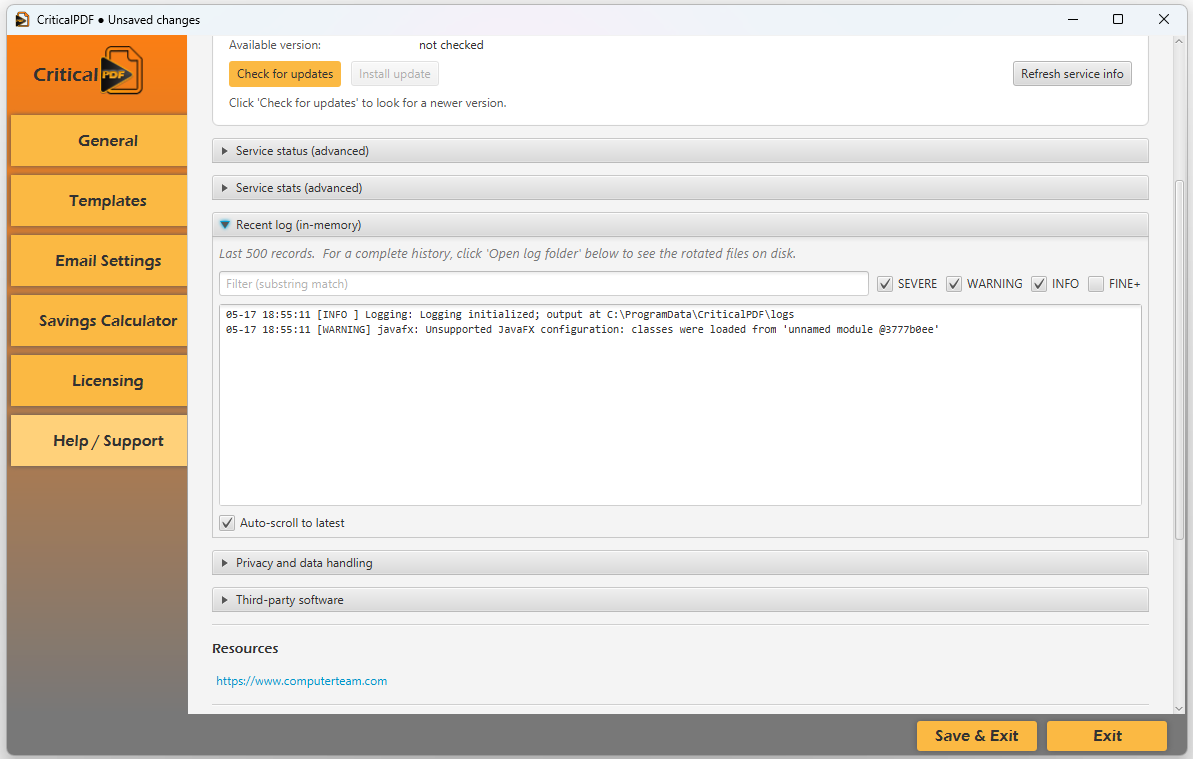Expand Service status (advanced) section

click(680, 151)
